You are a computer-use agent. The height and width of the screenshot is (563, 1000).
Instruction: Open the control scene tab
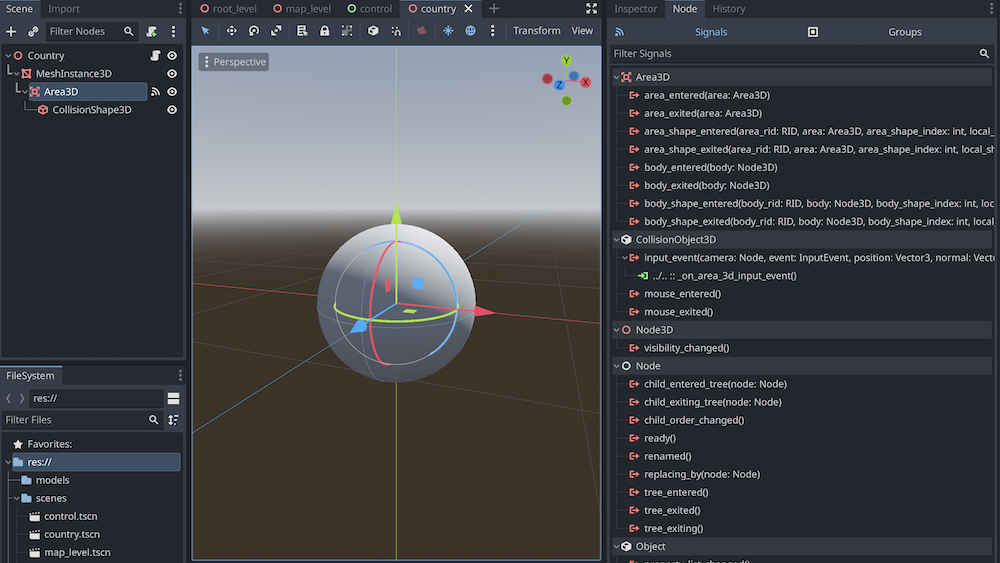tap(370, 8)
